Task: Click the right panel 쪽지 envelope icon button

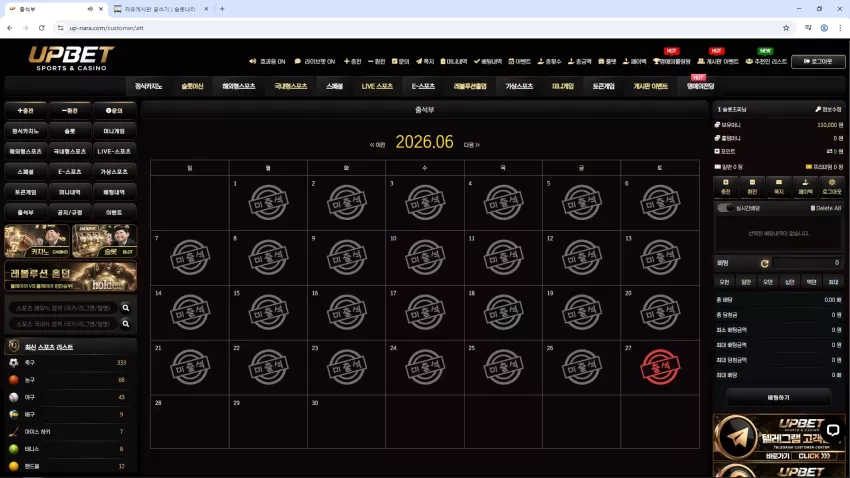Action: (x=778, y=186)
